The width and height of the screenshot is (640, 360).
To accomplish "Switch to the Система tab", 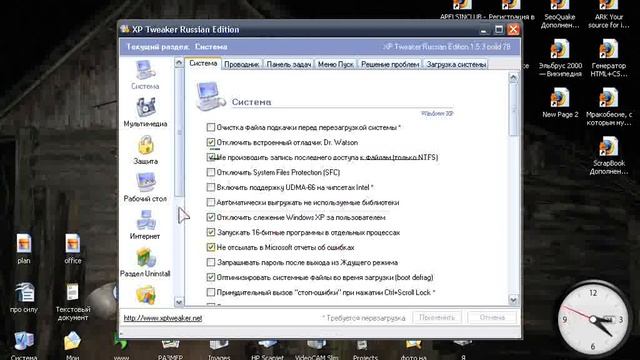I will coord(203,64).
